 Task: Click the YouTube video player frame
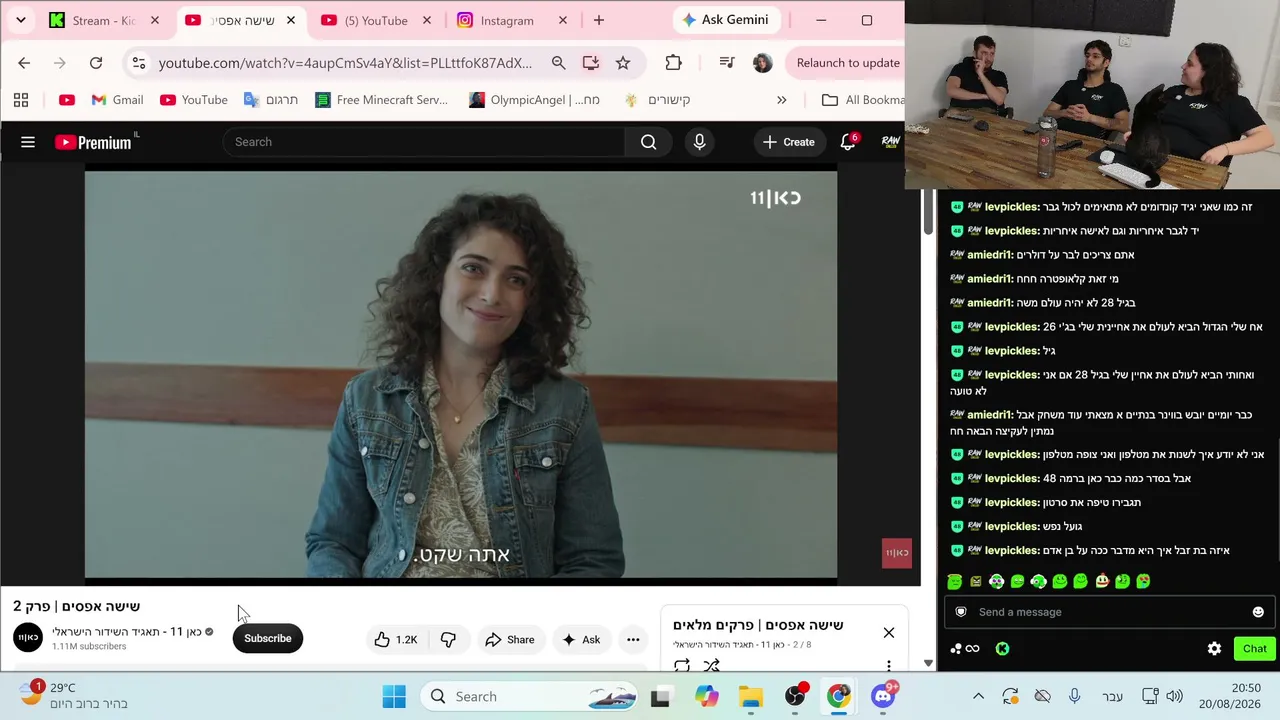coord(461,375)
